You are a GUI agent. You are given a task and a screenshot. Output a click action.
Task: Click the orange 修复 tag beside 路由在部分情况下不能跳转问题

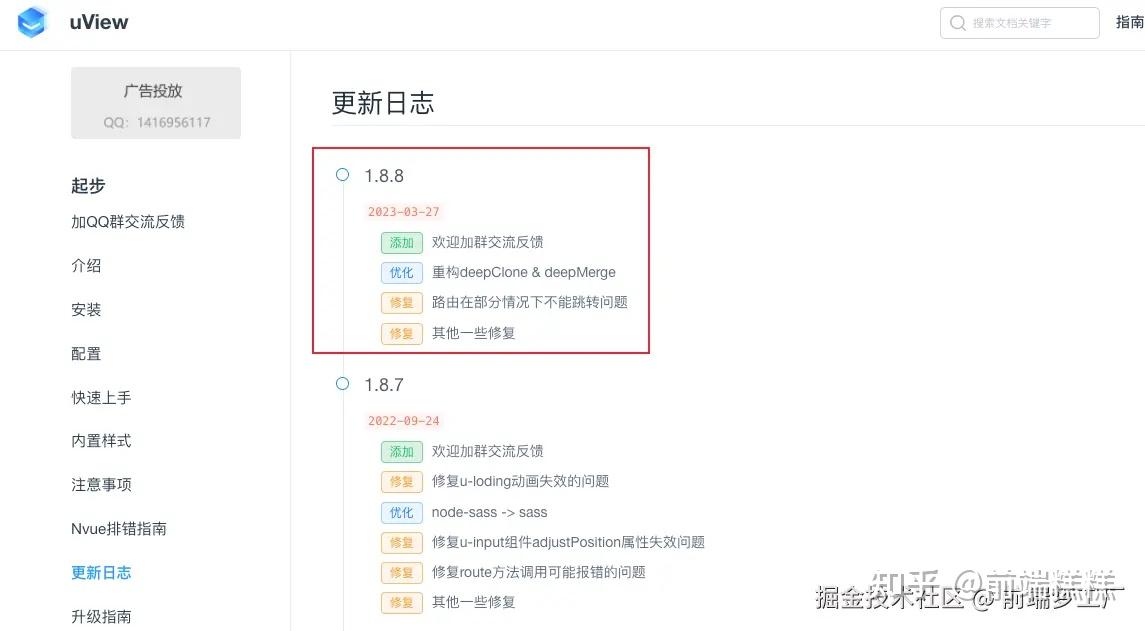tap(401, 302)
